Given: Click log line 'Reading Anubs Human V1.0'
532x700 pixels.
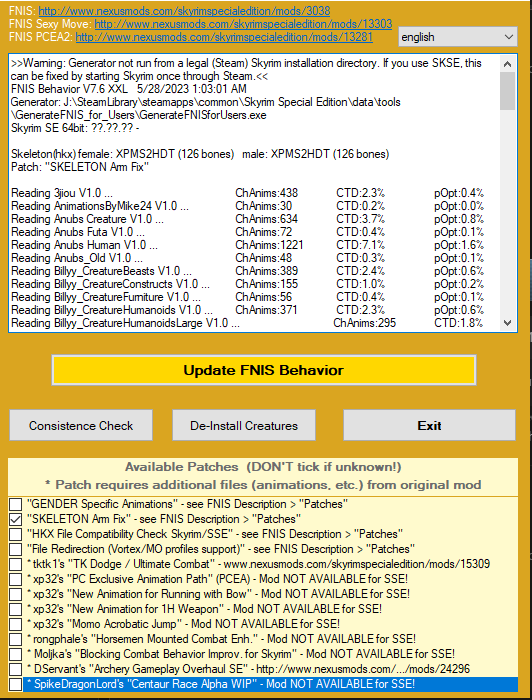Looking at the screenshot, I should [84, 245].
